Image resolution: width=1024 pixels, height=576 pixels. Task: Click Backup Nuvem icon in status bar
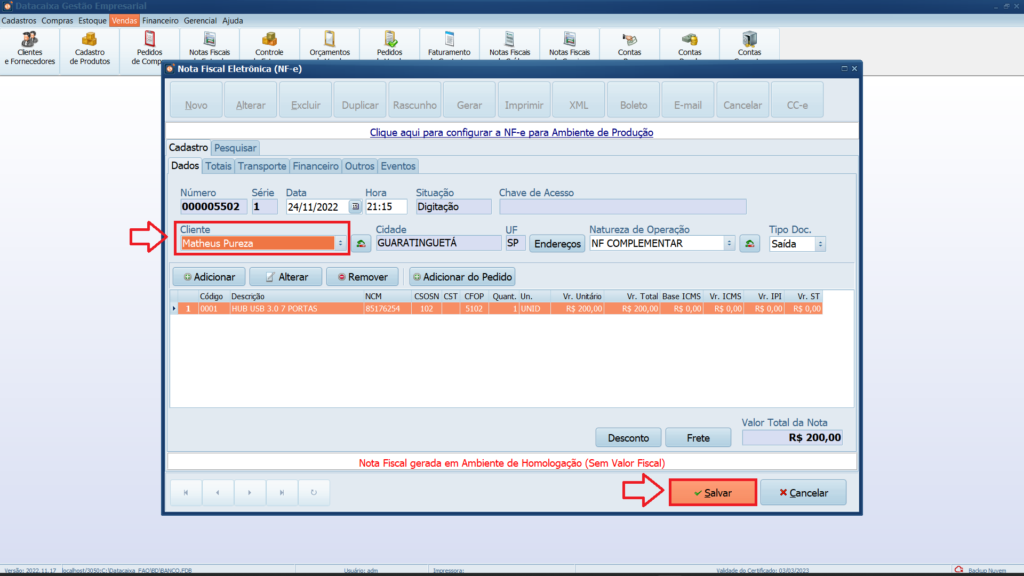point(959,570)
